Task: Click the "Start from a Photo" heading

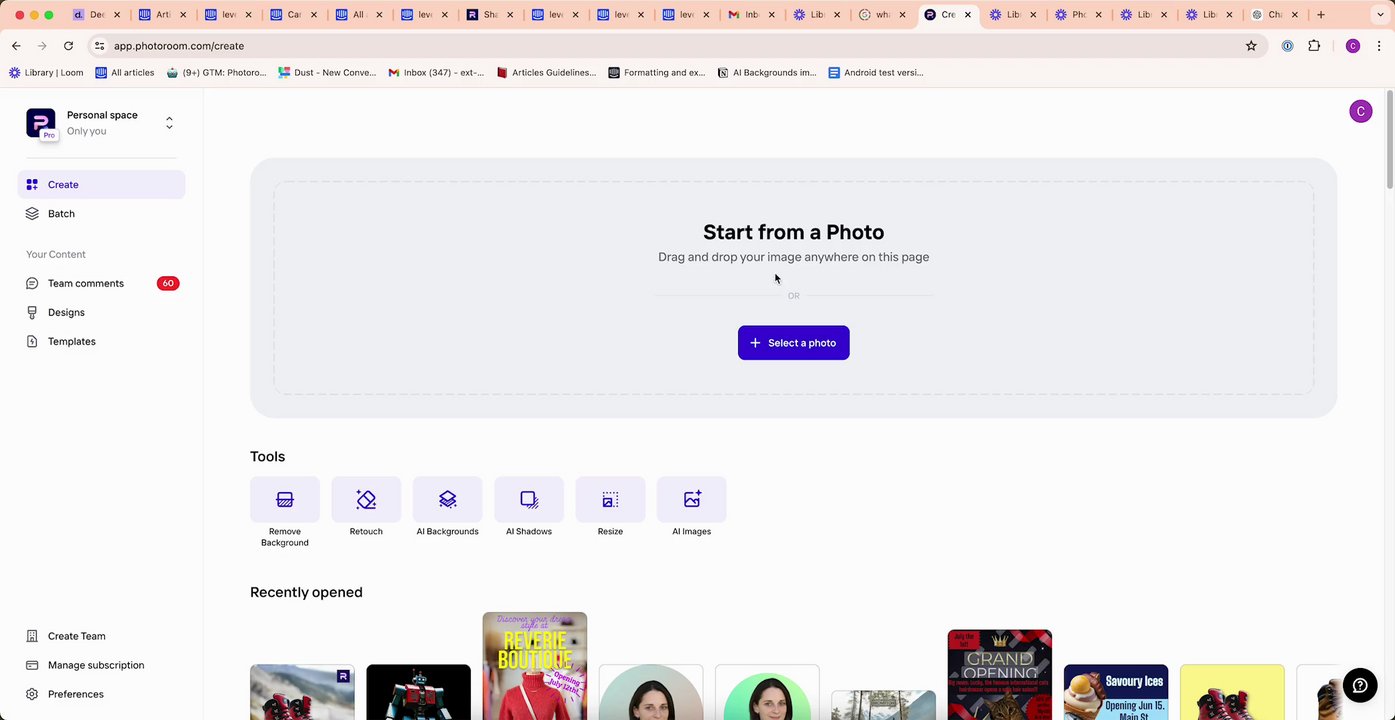Action: pyautogui.click(x=794, y=232)
